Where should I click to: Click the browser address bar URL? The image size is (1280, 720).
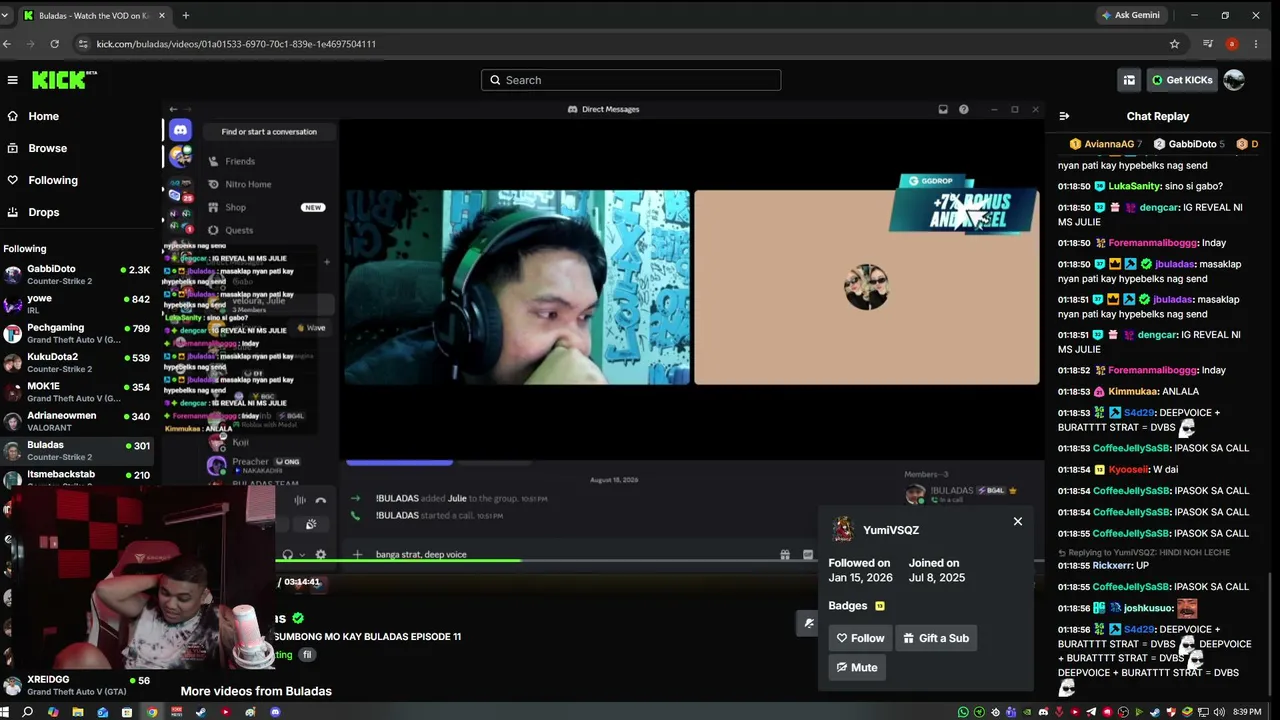click(236, 44)
